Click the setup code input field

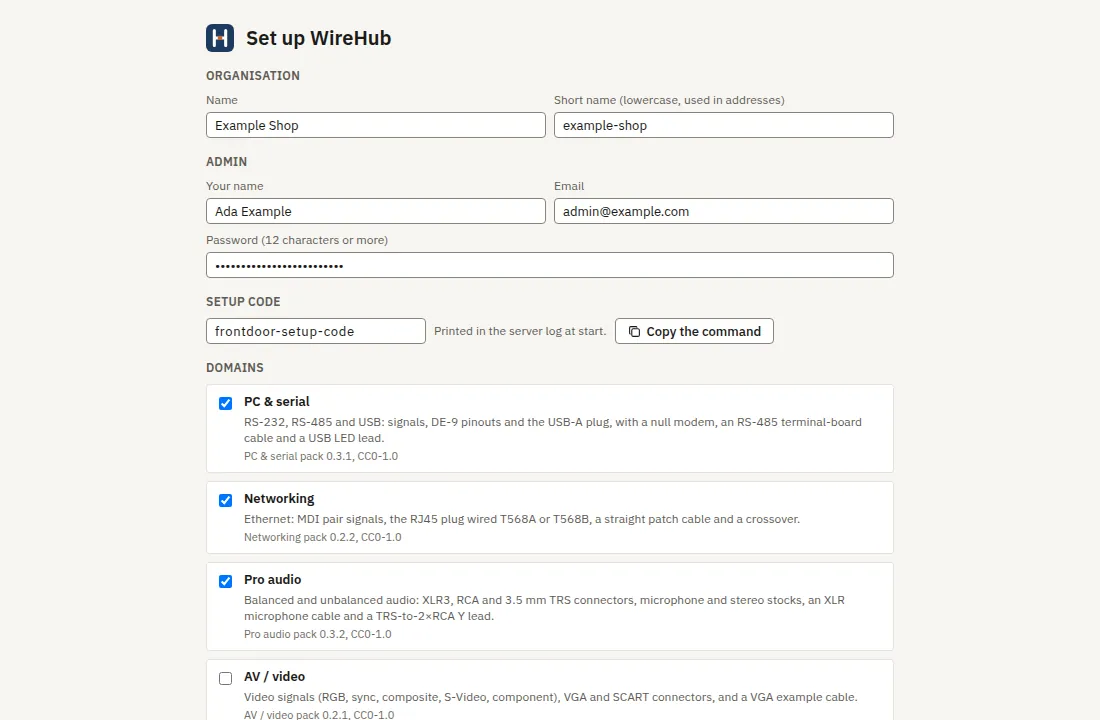tap(316, 331)
